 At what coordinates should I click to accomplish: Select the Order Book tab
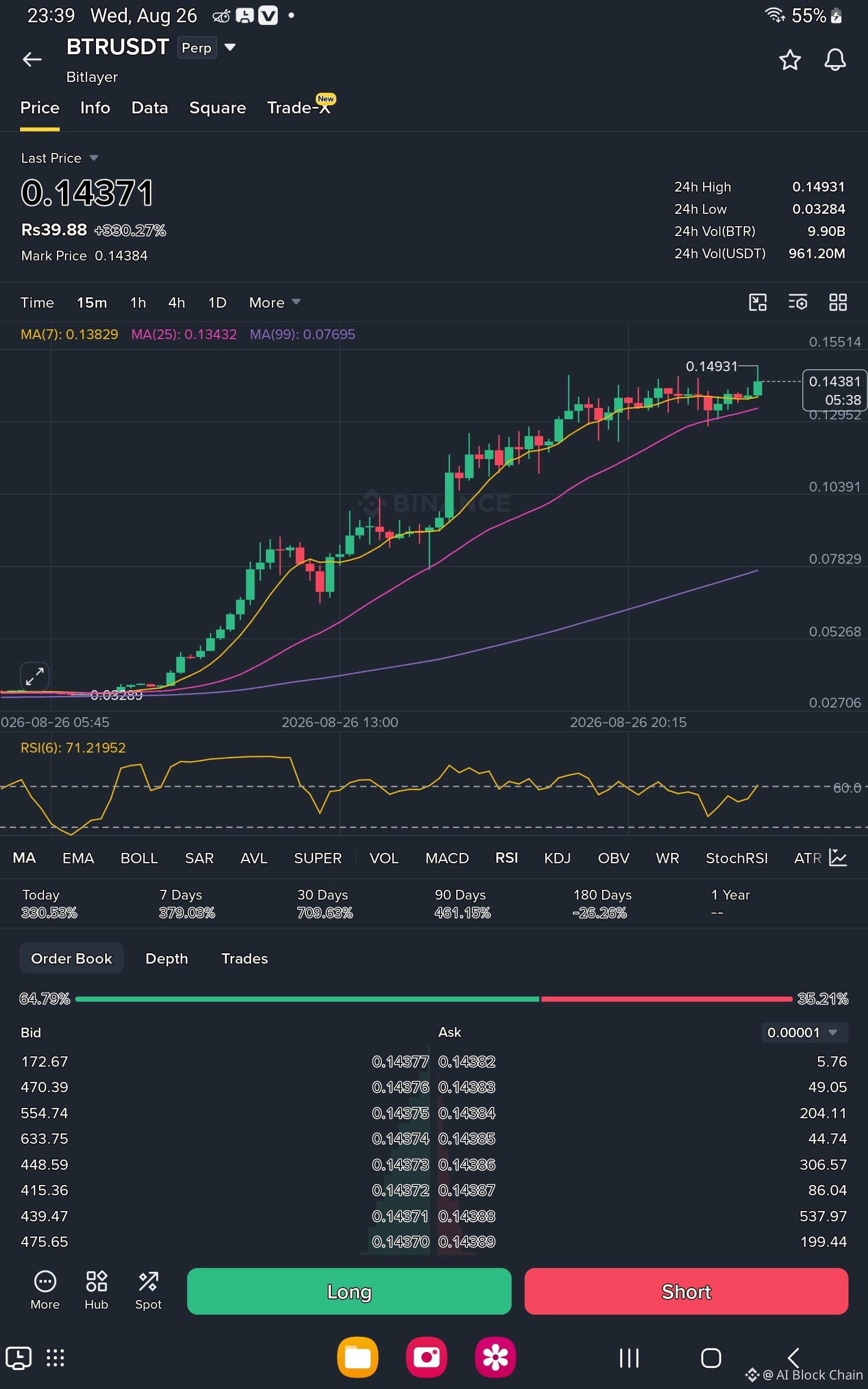(x=72, y=959)
